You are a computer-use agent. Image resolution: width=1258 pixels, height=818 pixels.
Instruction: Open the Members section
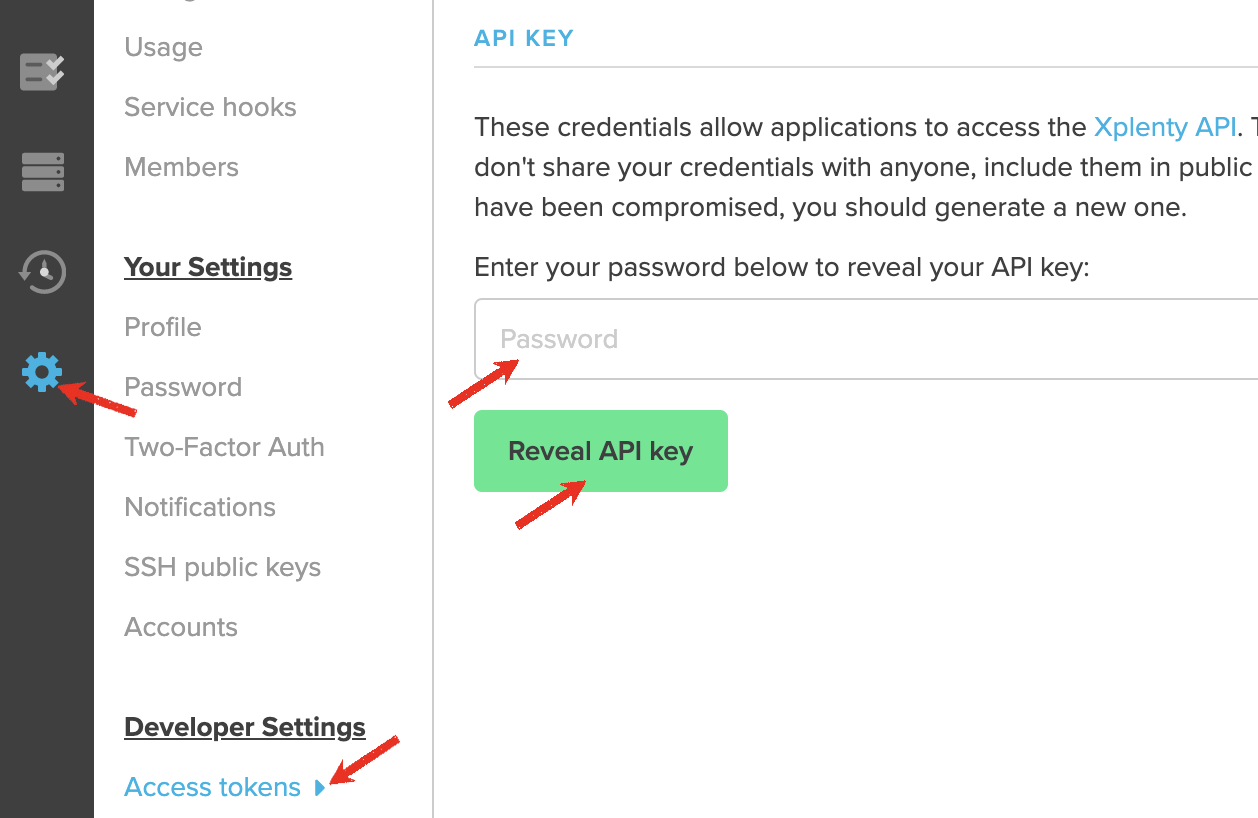pos(181,167)
